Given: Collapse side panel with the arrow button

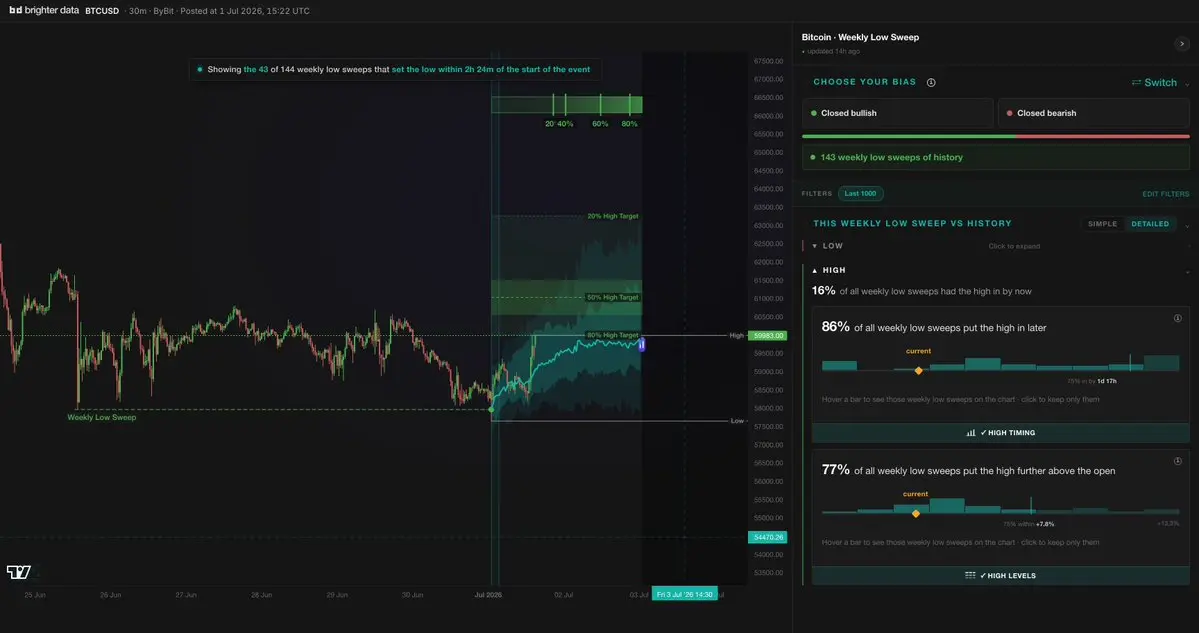Looking at the screenshot, I should coord(1181,44).
